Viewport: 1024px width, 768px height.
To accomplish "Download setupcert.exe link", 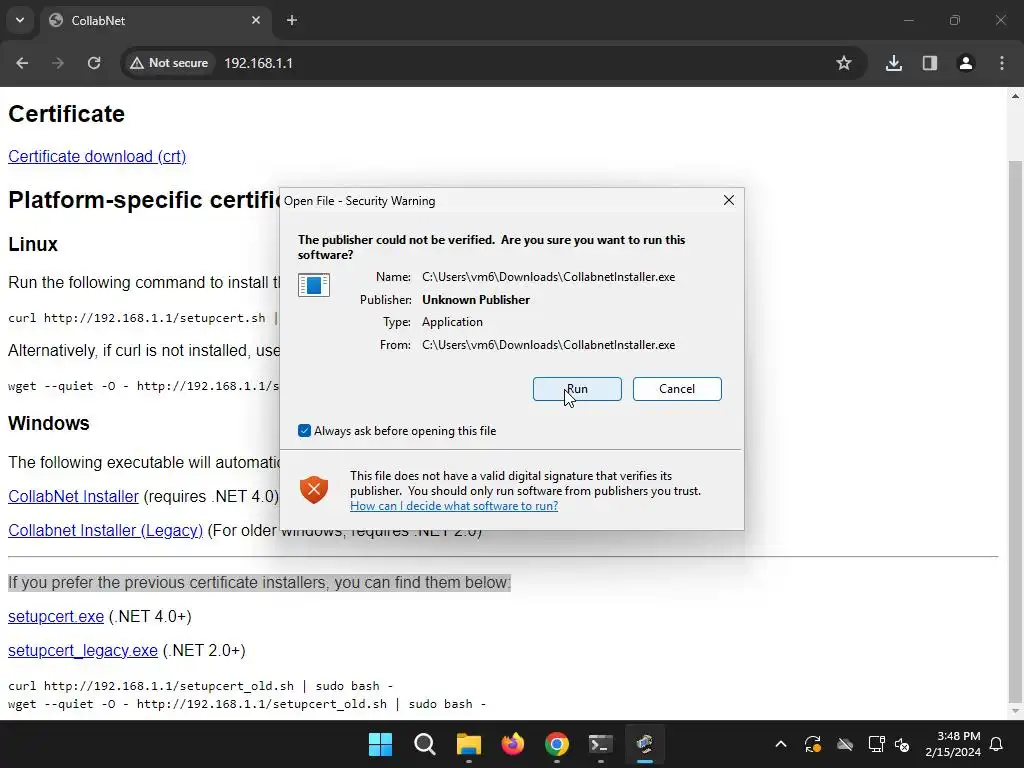I will click(x=56, y=616).
